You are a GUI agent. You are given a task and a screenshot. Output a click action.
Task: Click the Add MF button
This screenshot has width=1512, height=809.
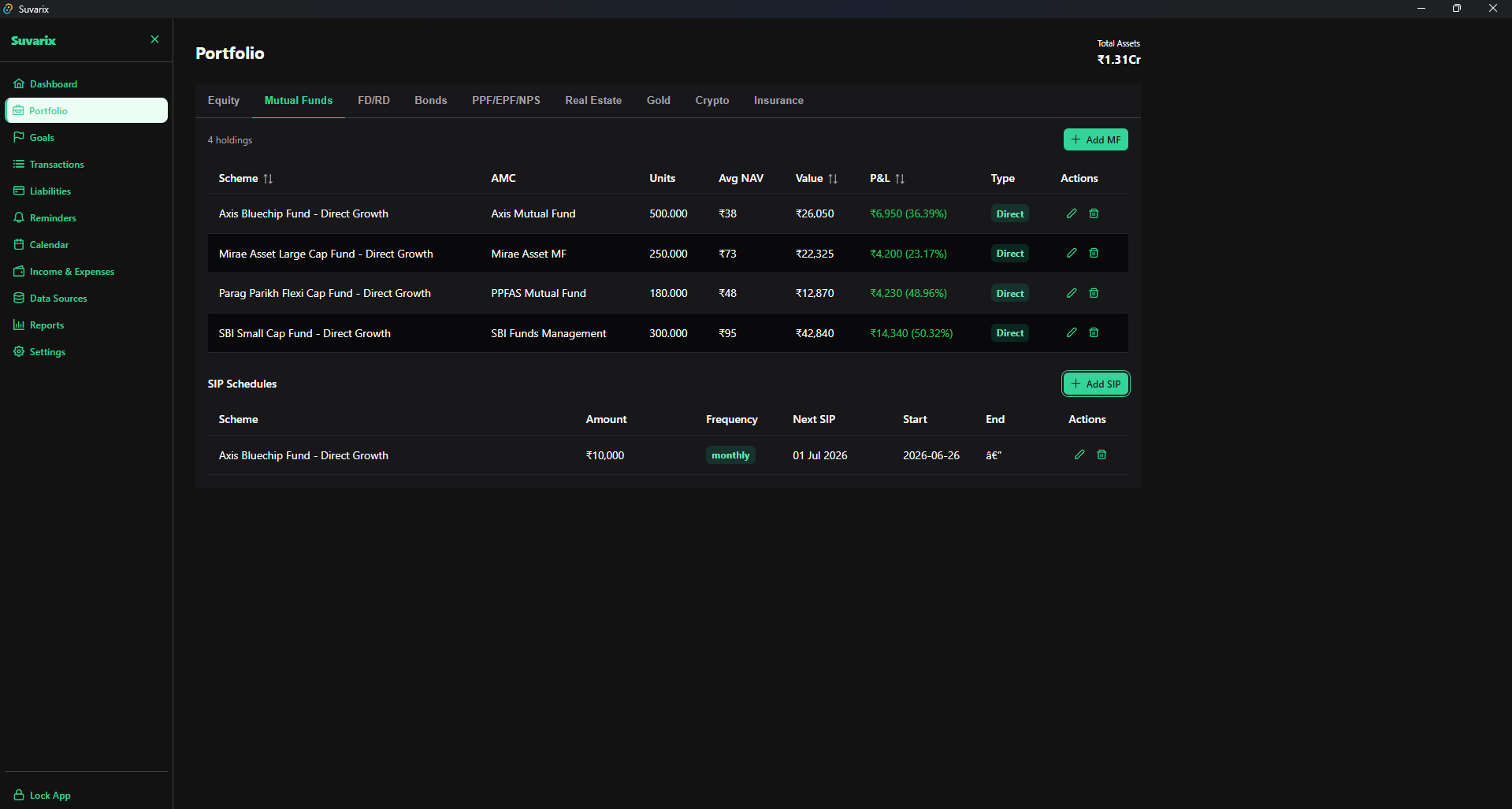point(1096,139)
